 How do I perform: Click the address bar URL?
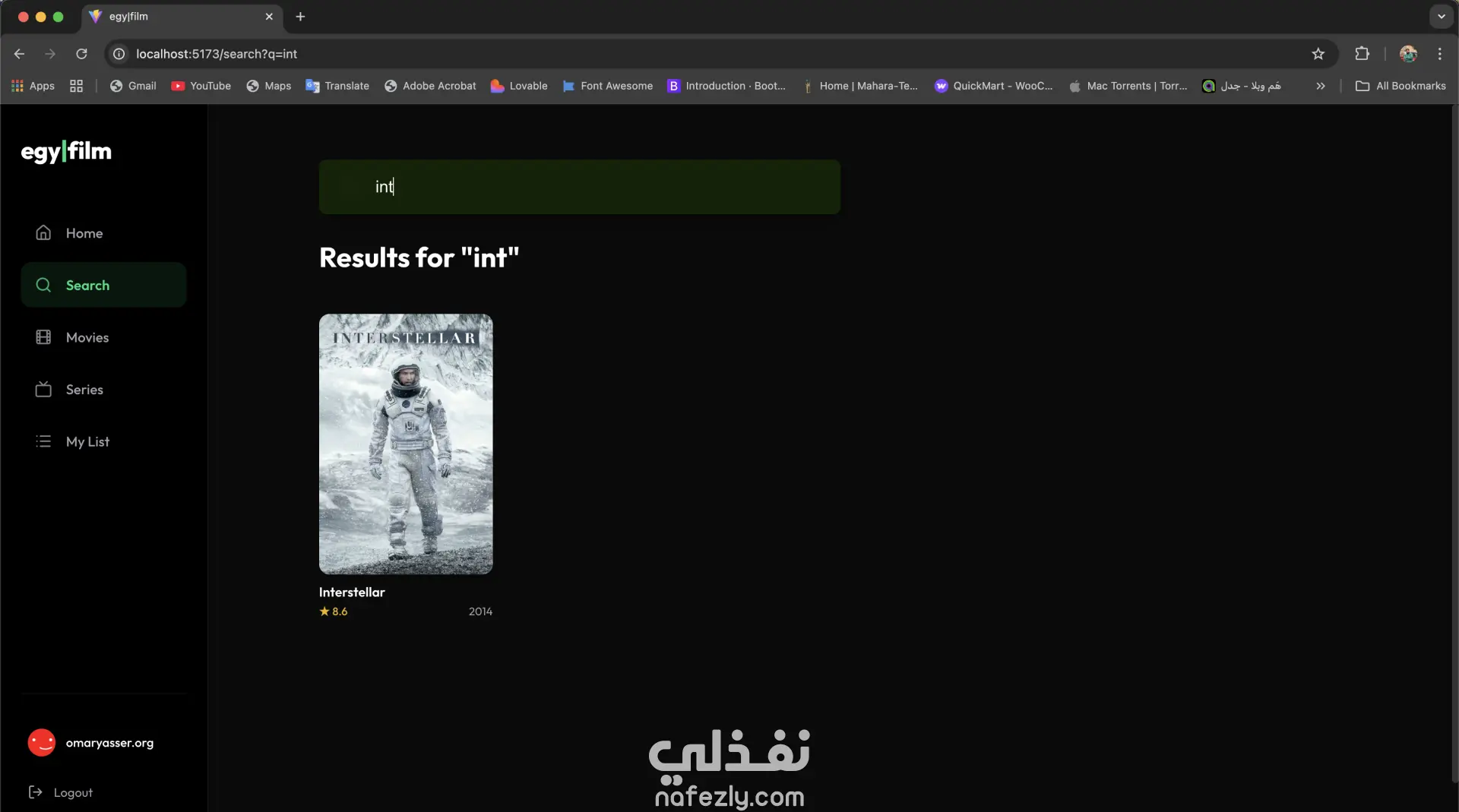click(217, 54)
